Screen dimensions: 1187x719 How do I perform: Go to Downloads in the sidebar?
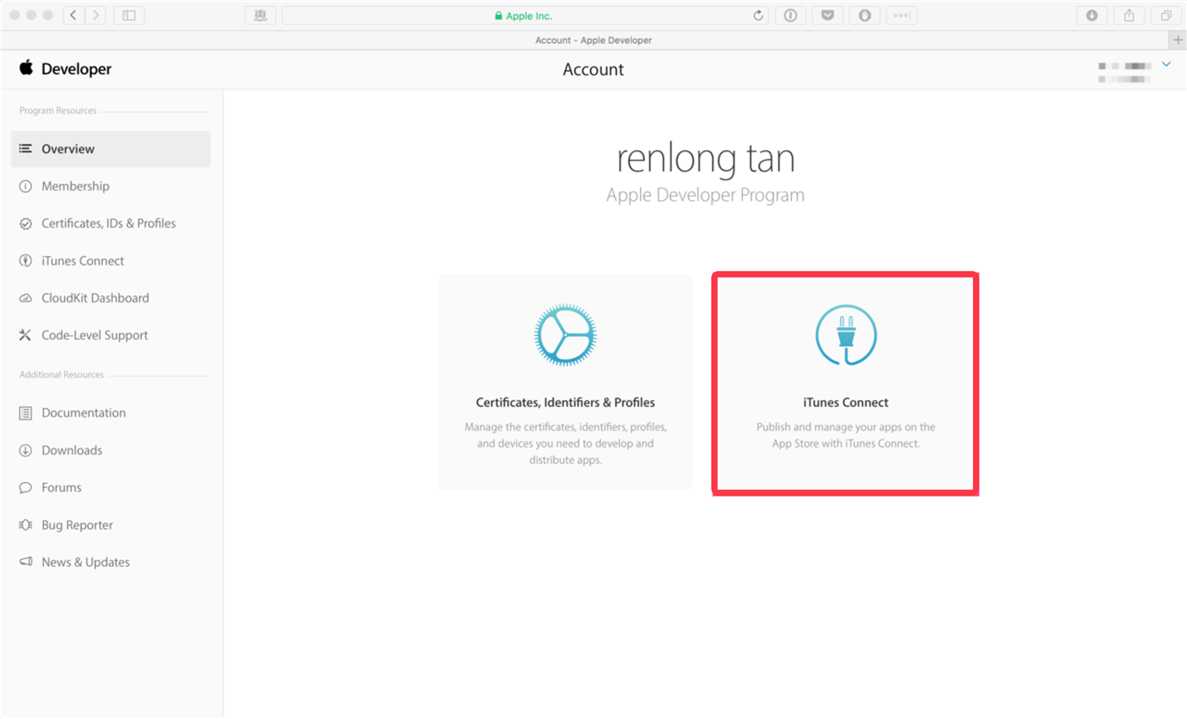pos(71,450)
